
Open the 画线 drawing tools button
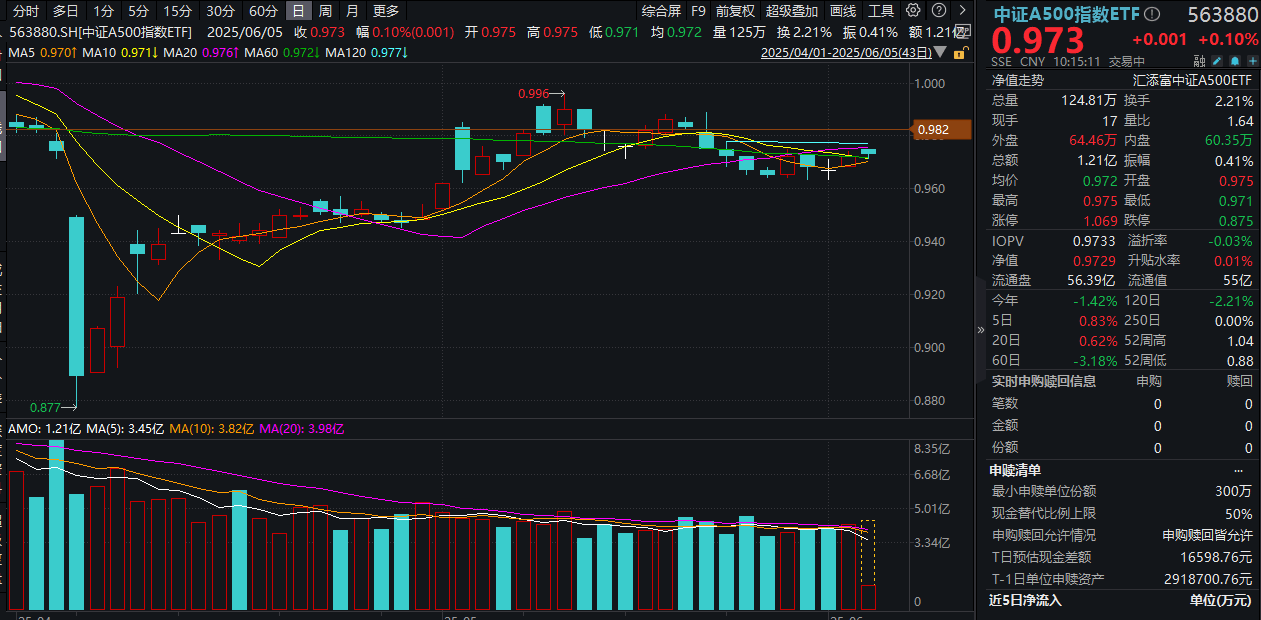pyautogui.click(x=843, y=11)
